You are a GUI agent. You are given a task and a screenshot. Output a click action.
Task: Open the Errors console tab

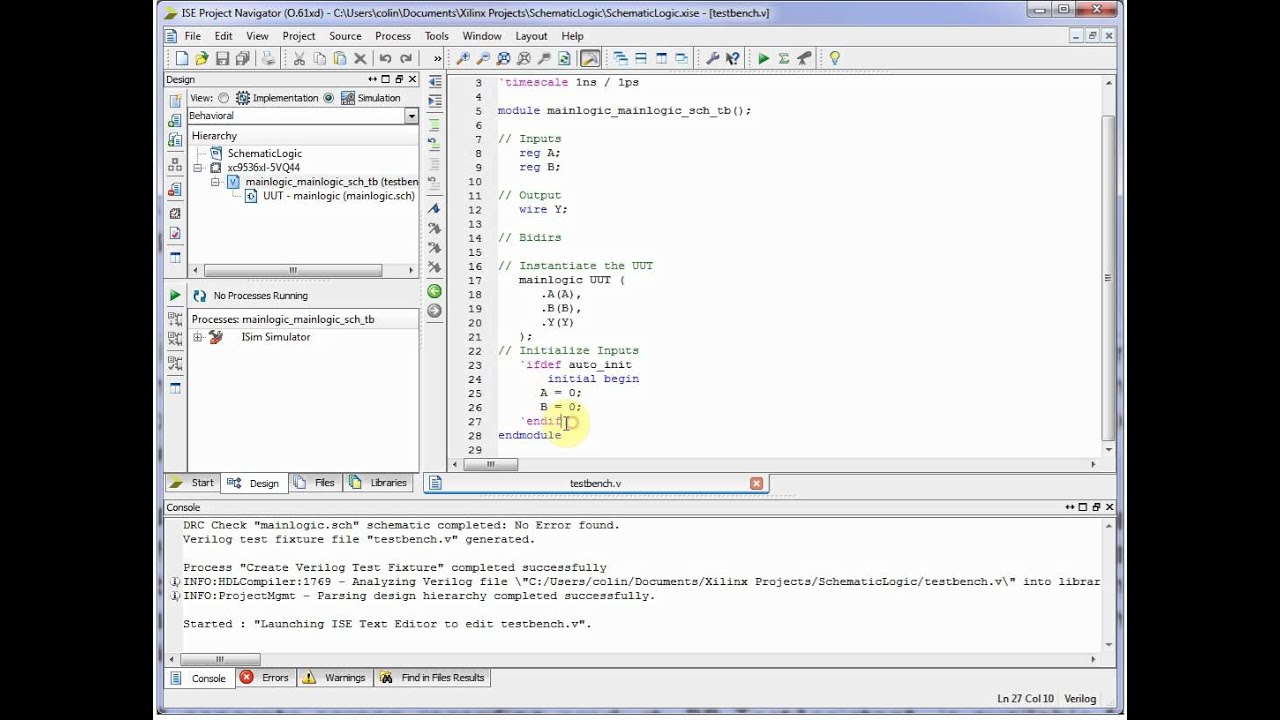click(265, 678)
